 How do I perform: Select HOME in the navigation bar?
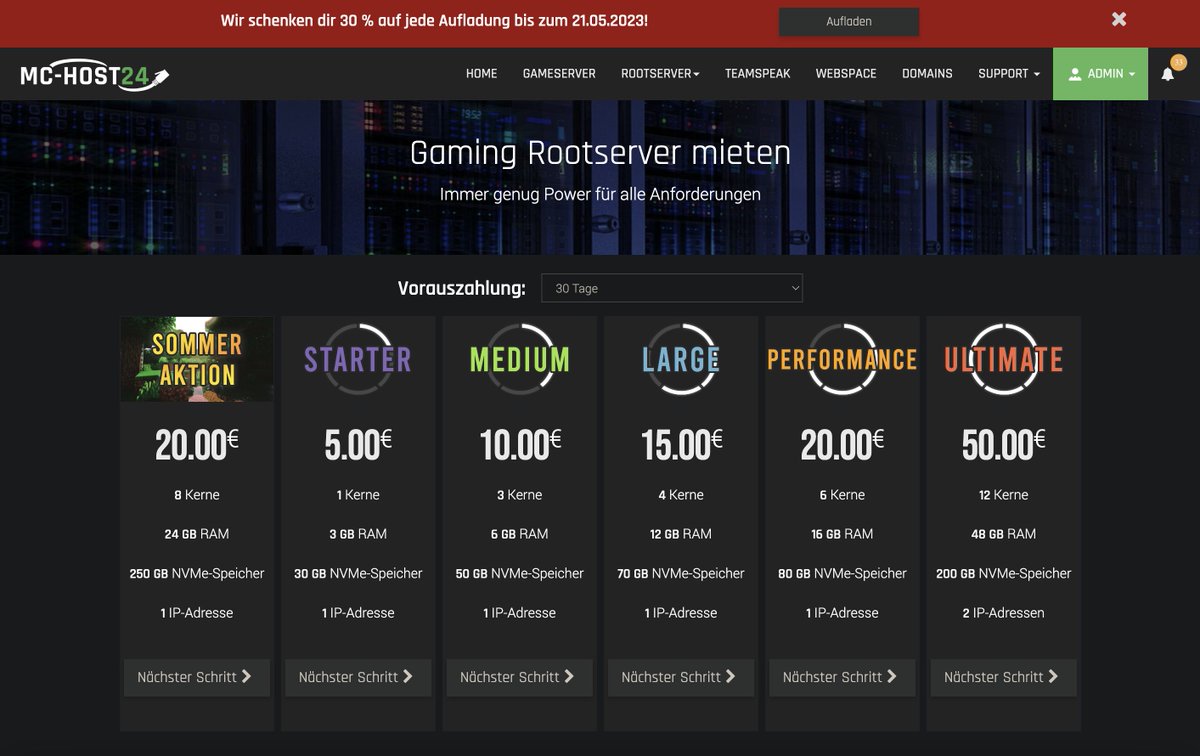pyautogui.click(x=481, y=73)
